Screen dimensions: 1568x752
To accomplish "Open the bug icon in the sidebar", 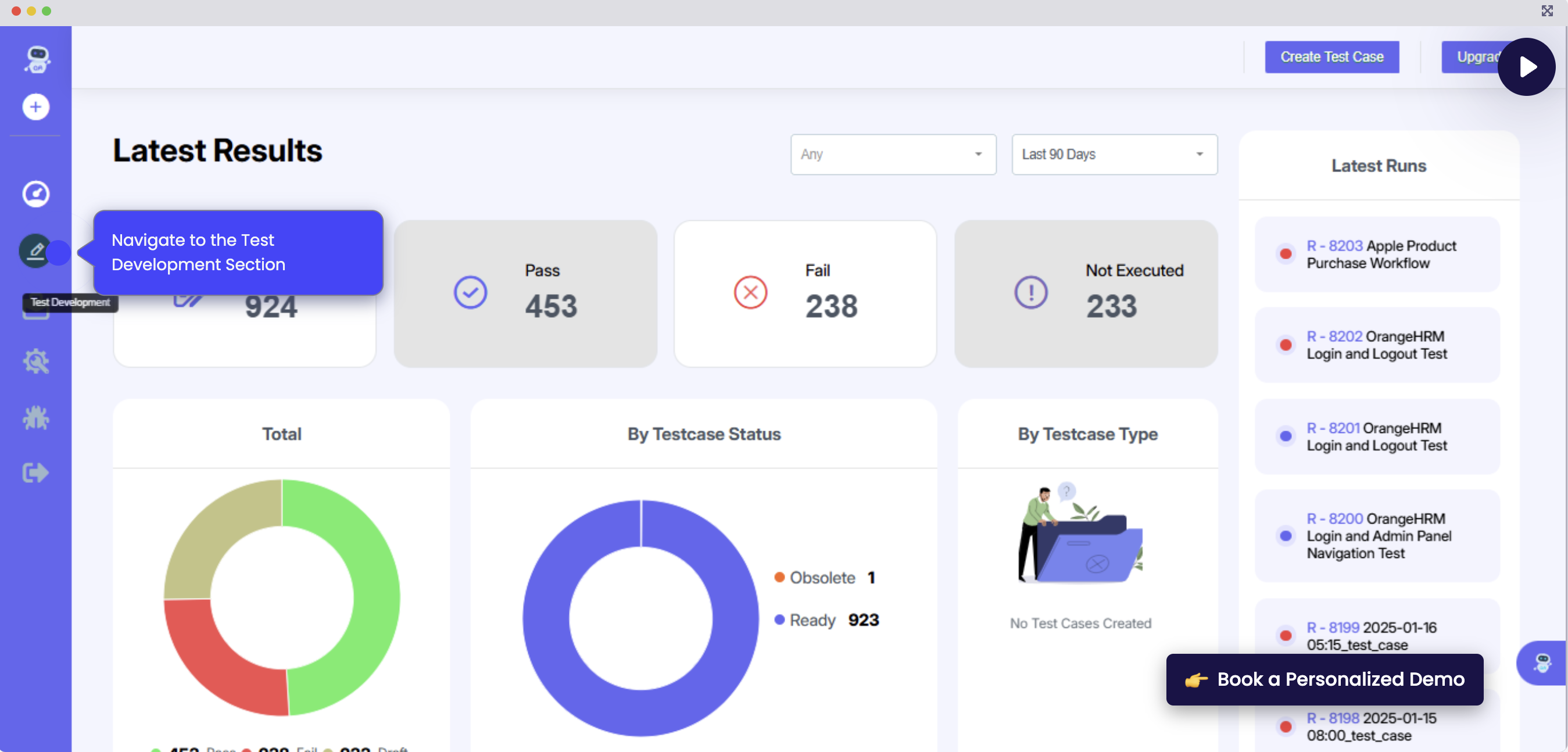I will [36, 418].
